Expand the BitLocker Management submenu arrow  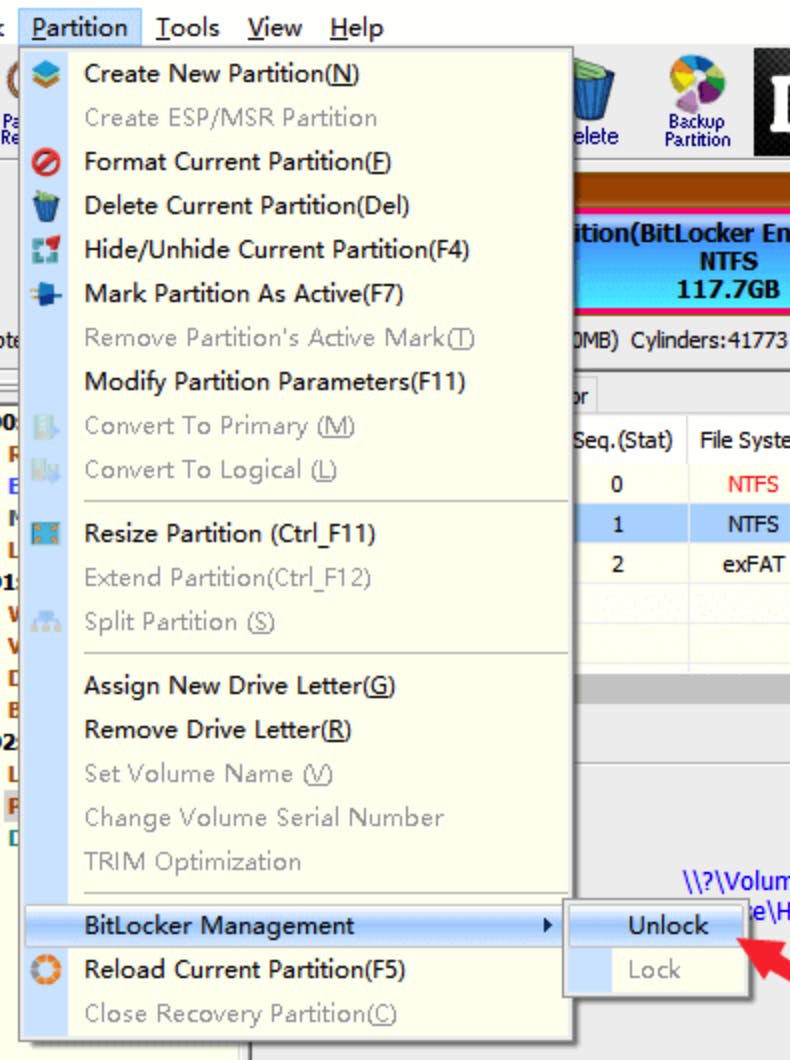[547, 925]
